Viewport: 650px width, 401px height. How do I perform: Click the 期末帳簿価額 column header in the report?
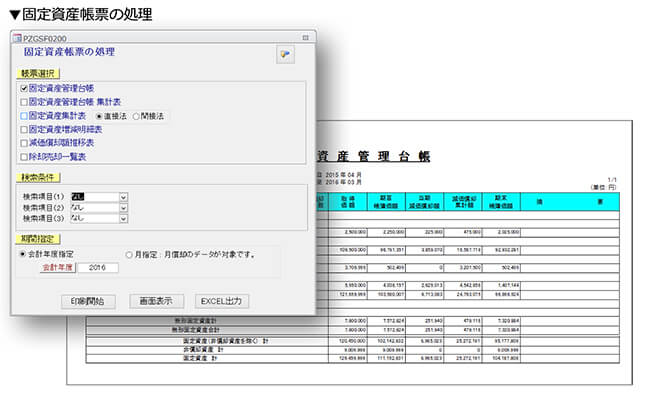[x=501, y=202]
